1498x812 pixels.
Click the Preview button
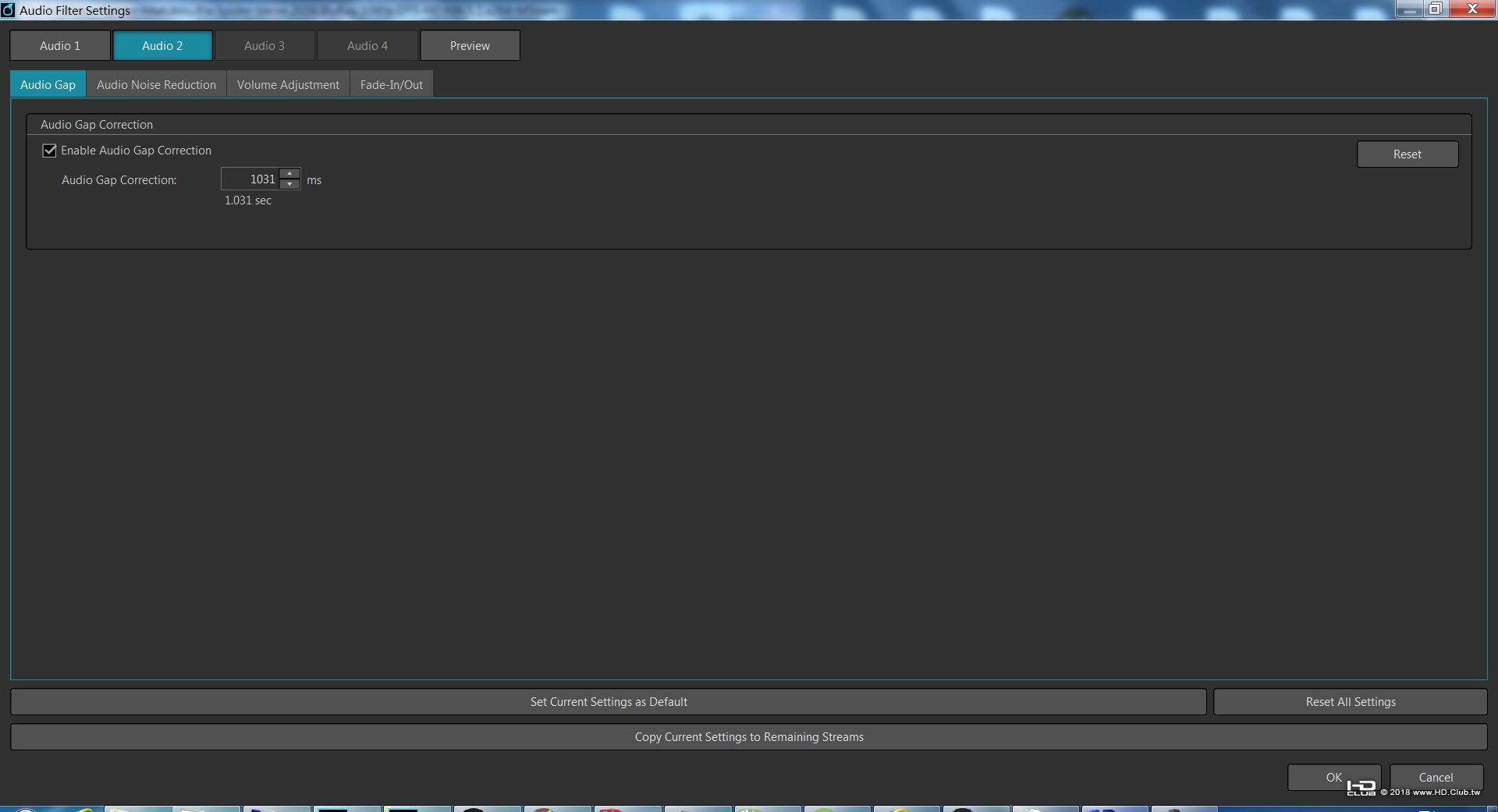pyautogui.click(x=470, y=45)
